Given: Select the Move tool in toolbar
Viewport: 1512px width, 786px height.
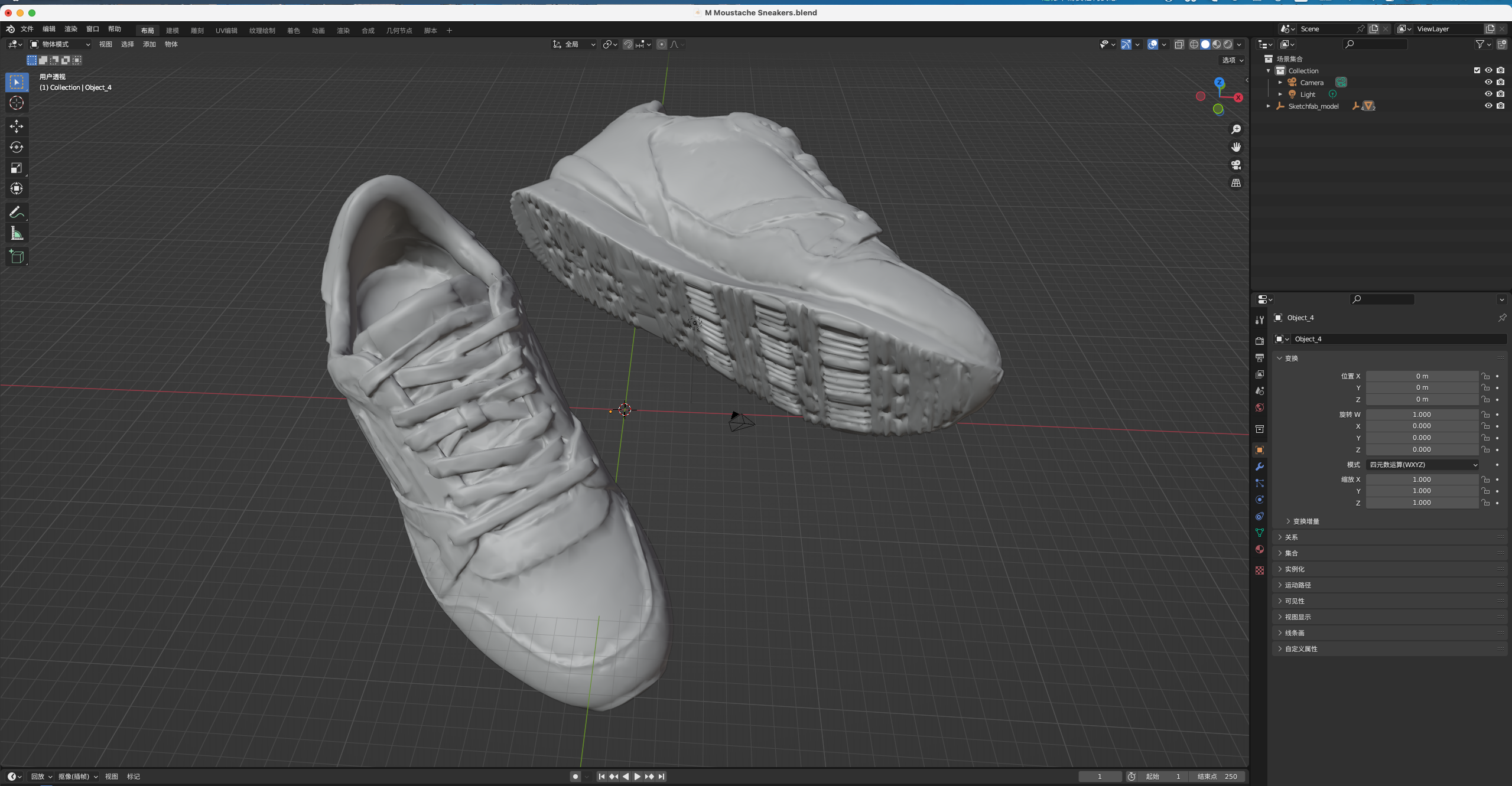Looking at the screenshot, I should (17, 126).
